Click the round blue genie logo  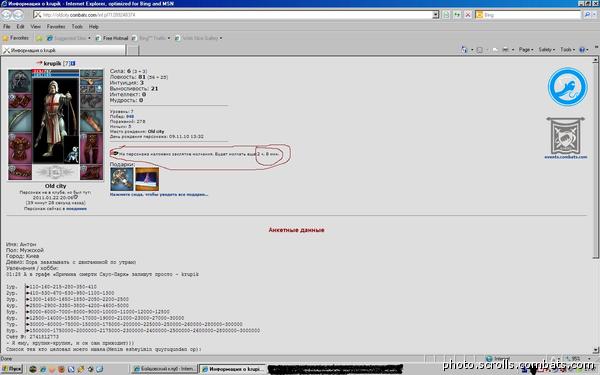coord(567,87)
